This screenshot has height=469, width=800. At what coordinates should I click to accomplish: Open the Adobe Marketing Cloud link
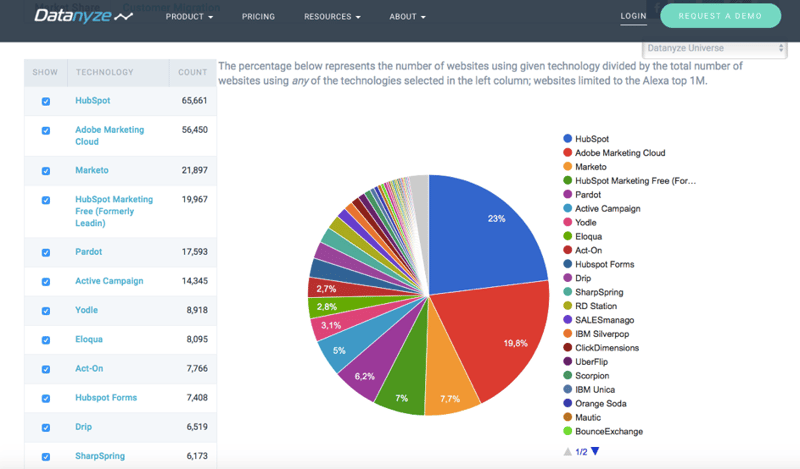click(110, 136)
